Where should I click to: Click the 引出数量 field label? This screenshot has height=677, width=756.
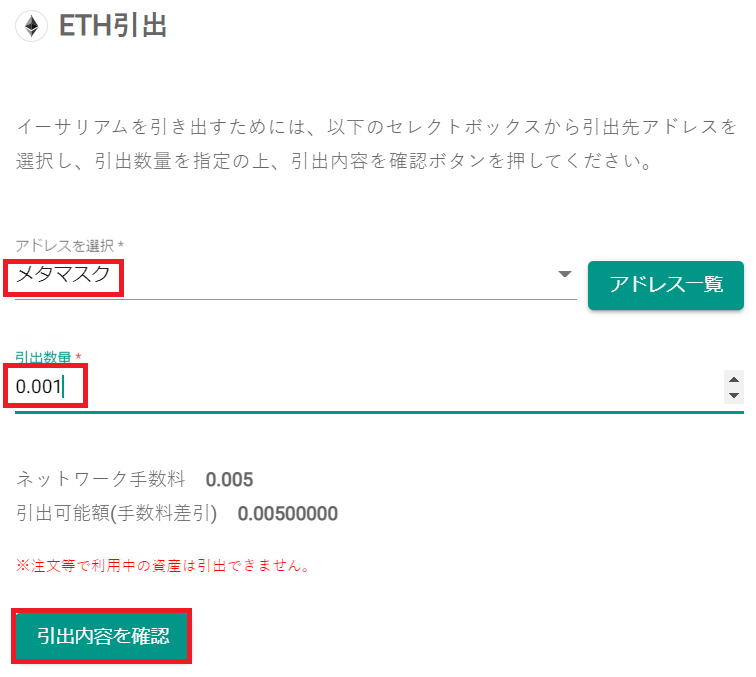(x=43, y=357)
